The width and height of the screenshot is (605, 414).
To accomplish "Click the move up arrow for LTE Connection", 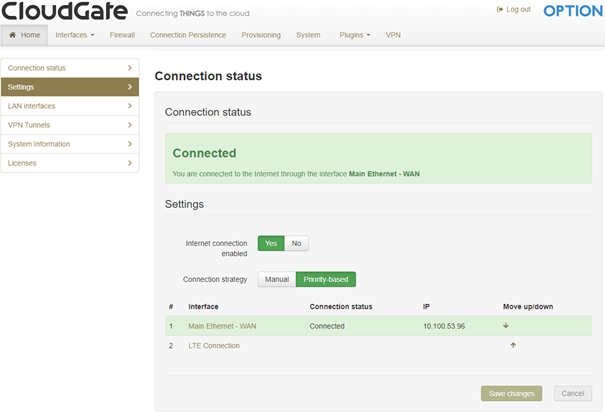I will tap(513, 345).
